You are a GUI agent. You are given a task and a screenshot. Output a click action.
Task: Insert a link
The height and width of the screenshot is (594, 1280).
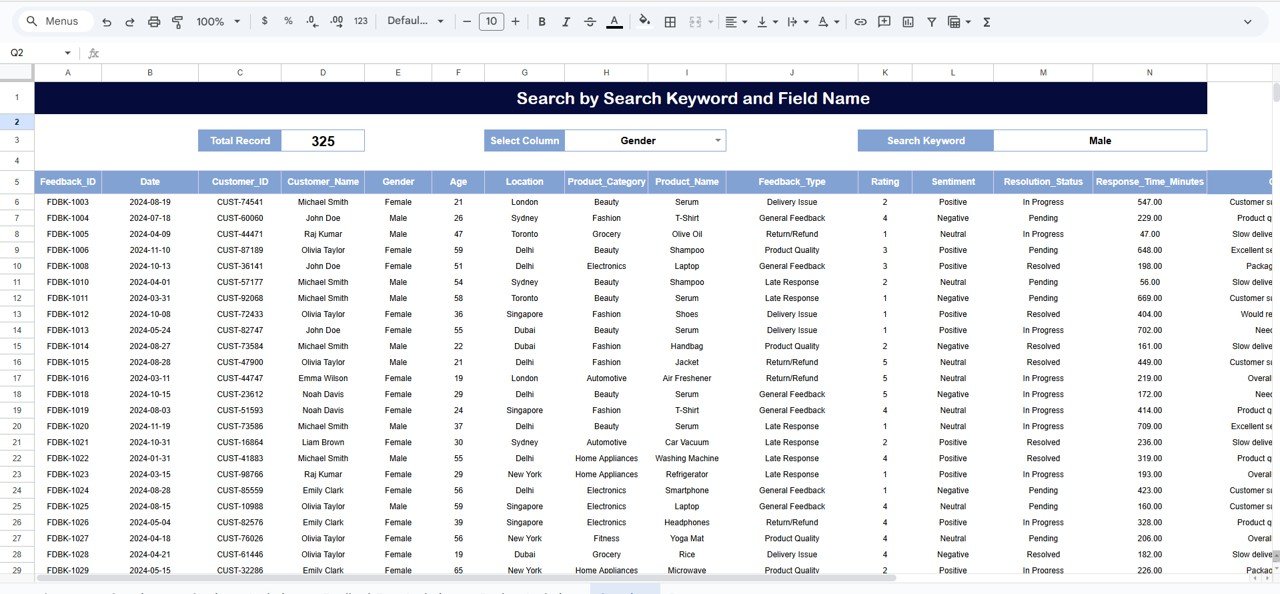(x=861, y=21)
